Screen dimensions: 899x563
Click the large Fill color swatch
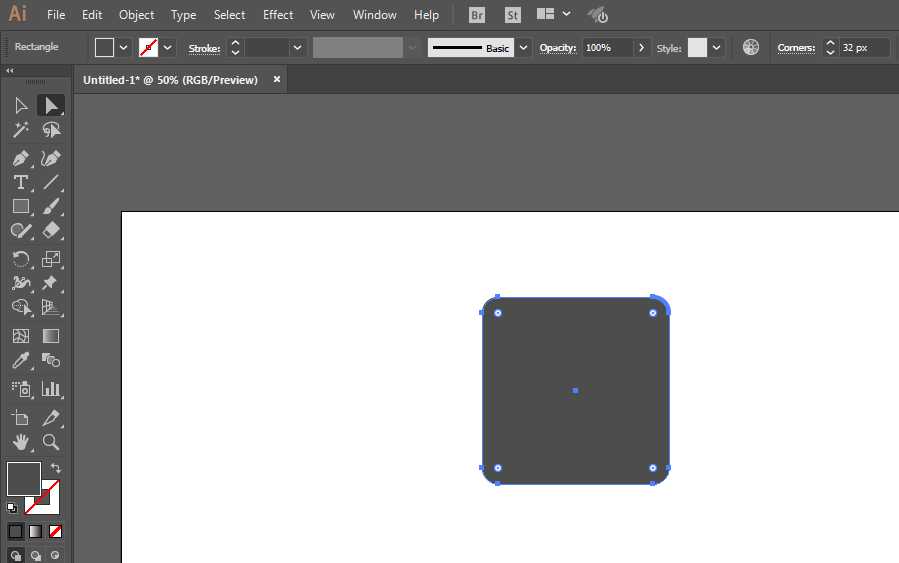click(23, 478)
